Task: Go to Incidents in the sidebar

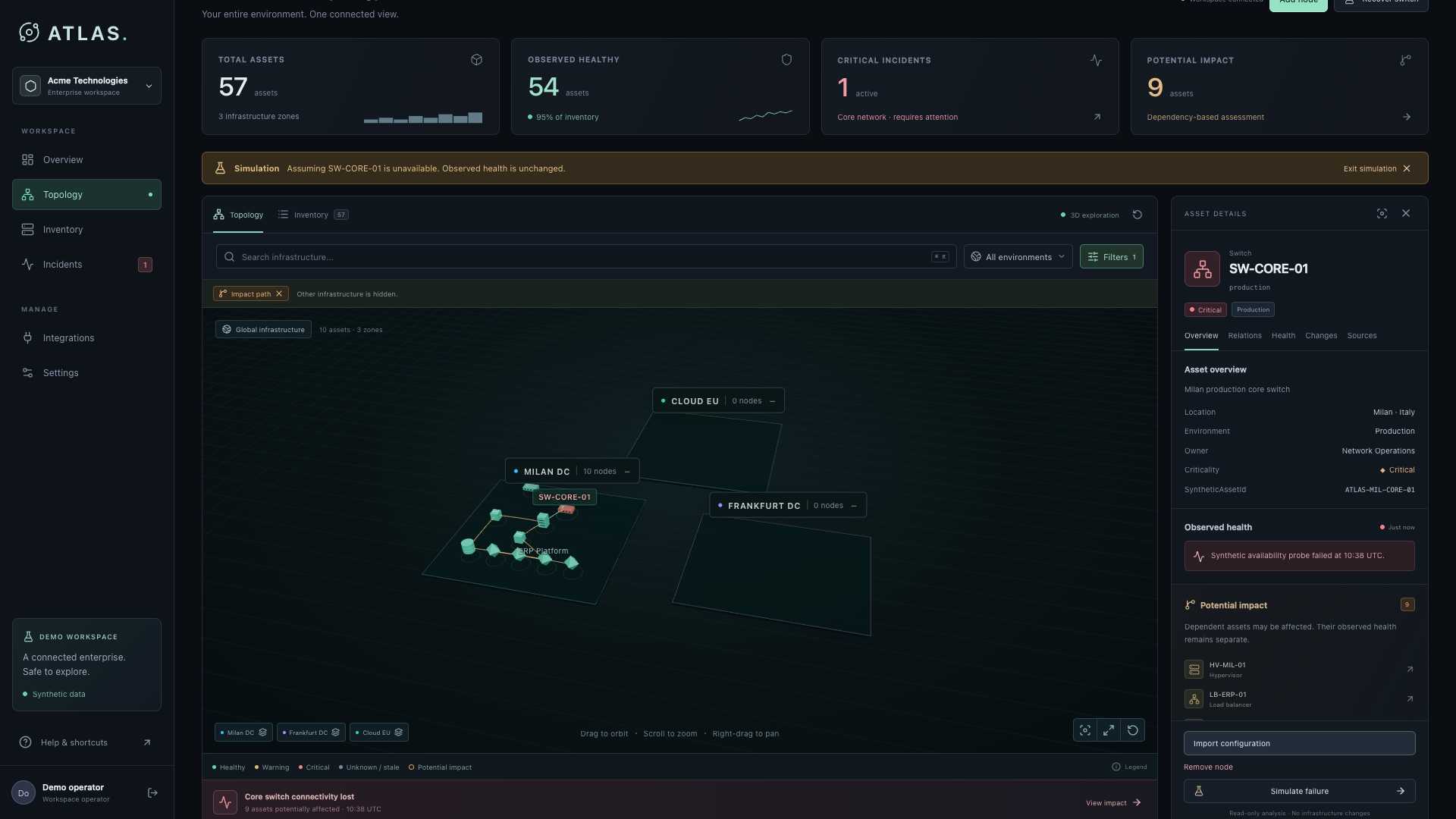Action: tap(86, 265)
